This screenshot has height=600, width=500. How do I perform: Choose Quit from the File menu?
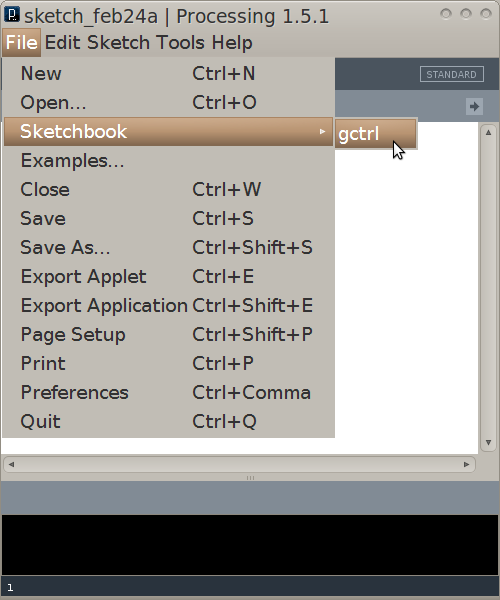168,422
